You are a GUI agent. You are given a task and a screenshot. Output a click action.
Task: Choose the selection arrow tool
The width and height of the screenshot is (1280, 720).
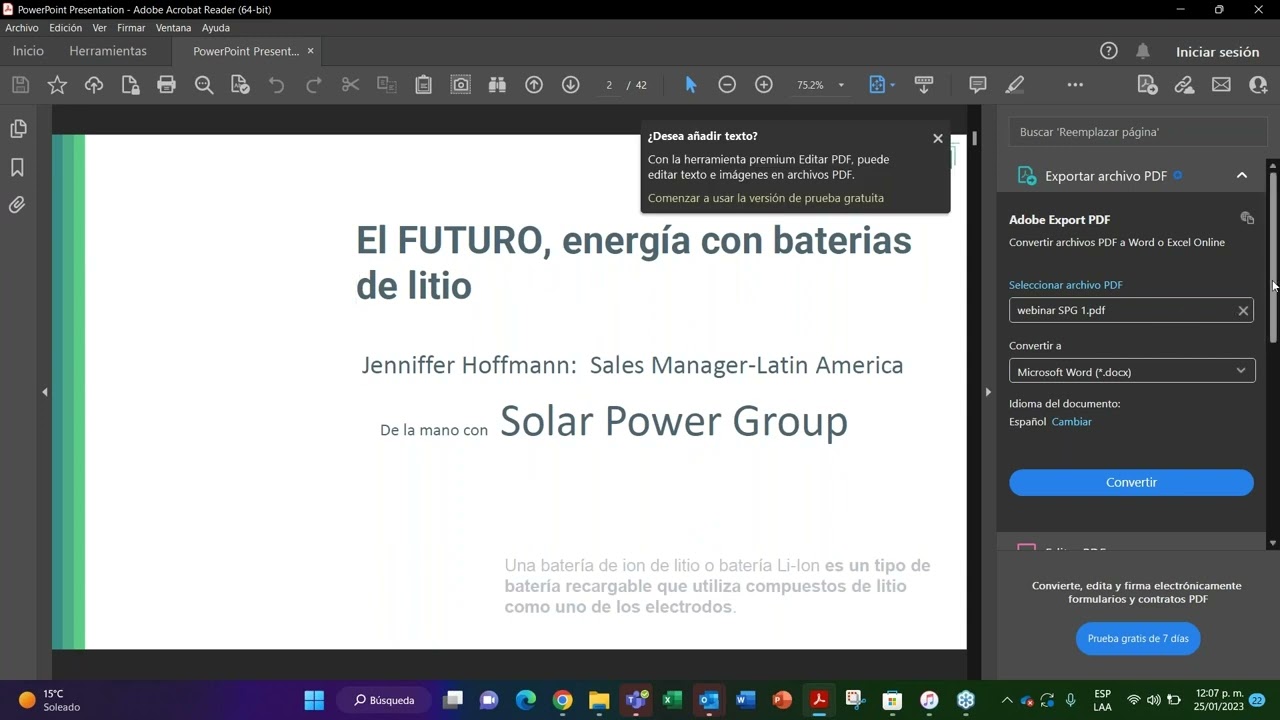point(690,85)
